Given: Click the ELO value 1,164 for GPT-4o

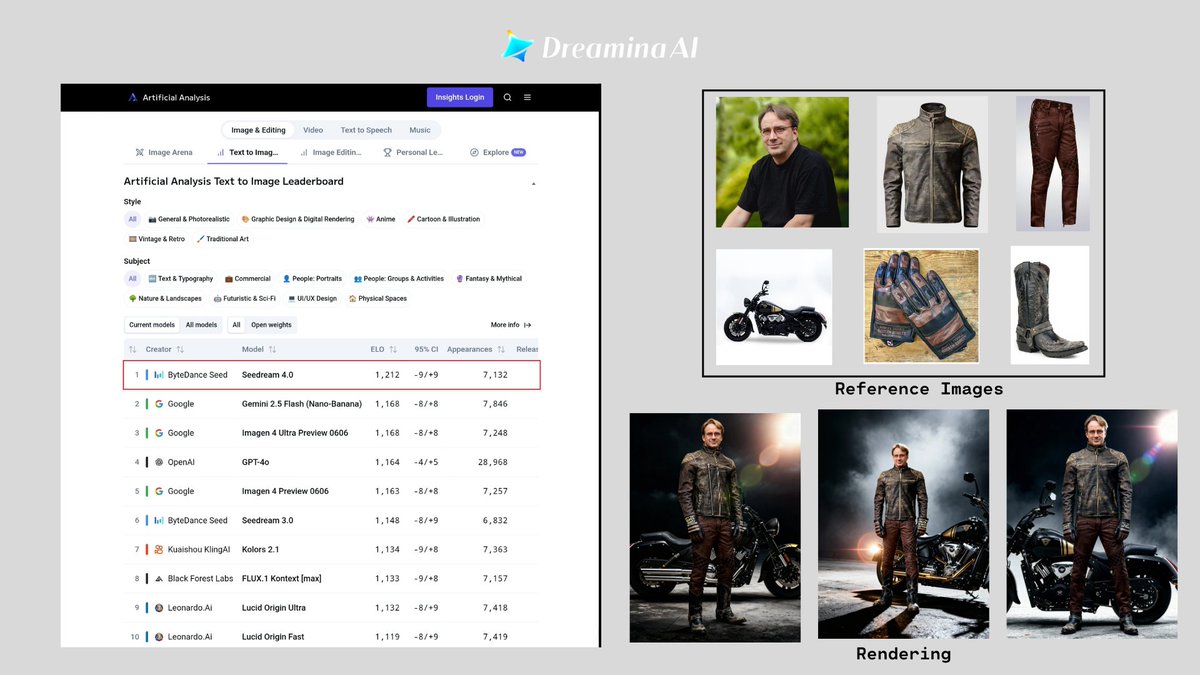Looking at the screenshot, I should point(387,462).
